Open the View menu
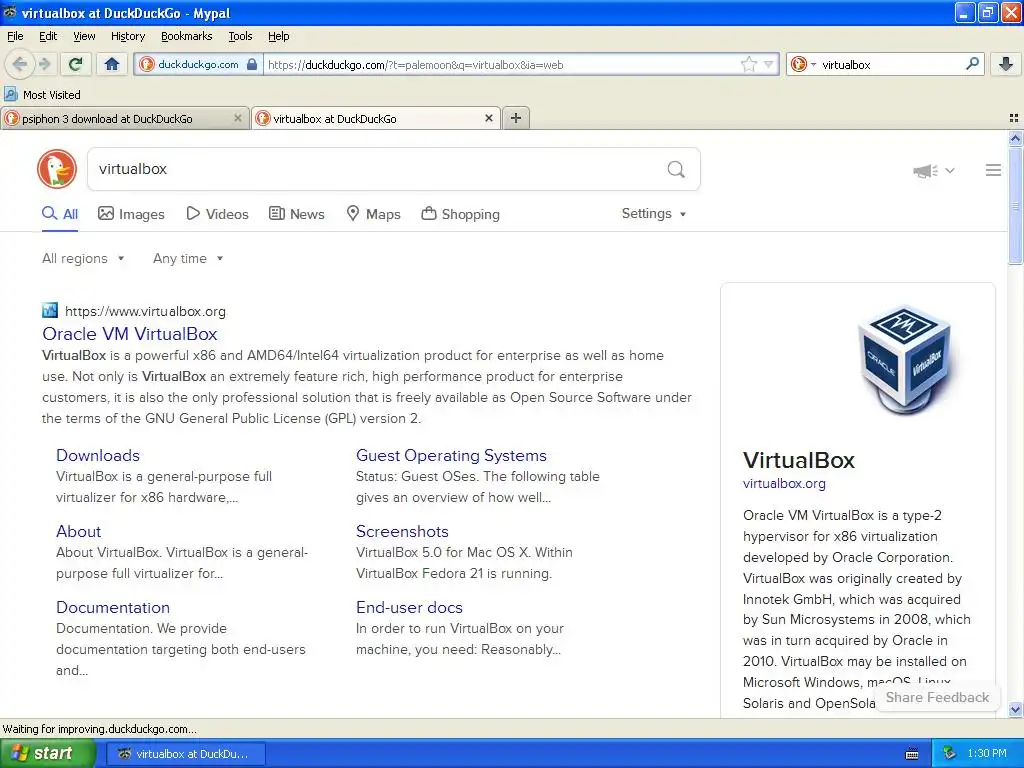 [x=84, y=36]
